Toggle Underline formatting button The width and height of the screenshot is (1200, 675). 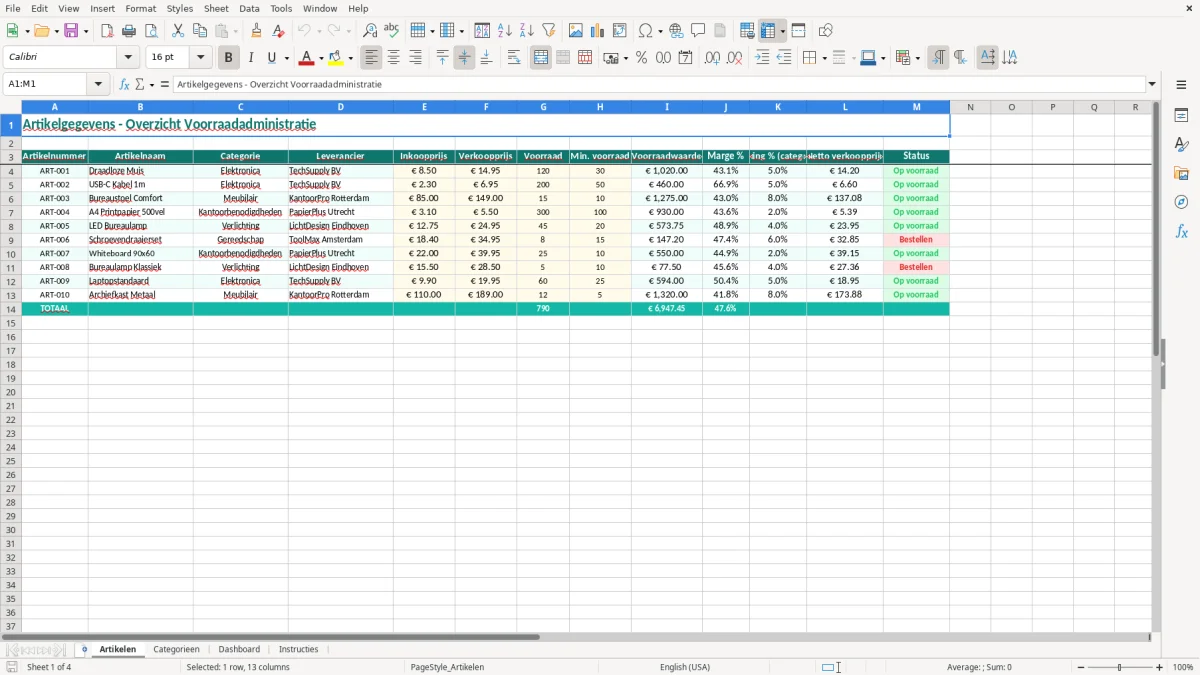[x=272, y=58]
